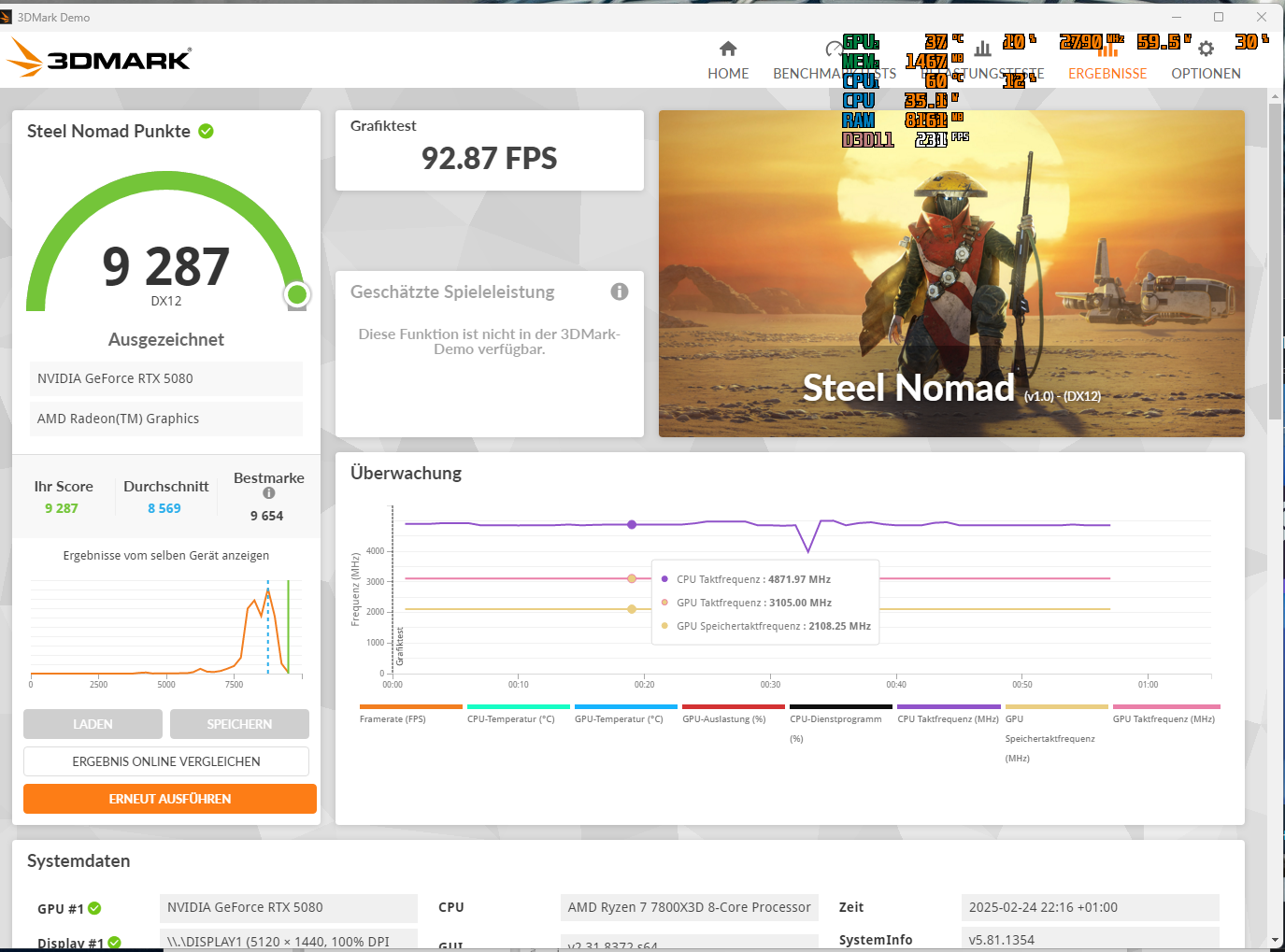The height and width of the screenshot is (952, 1285).
Task: Click ERGEBNIS ONLINE VERGLEICHEN button
Action: click(x=166, y=761)
